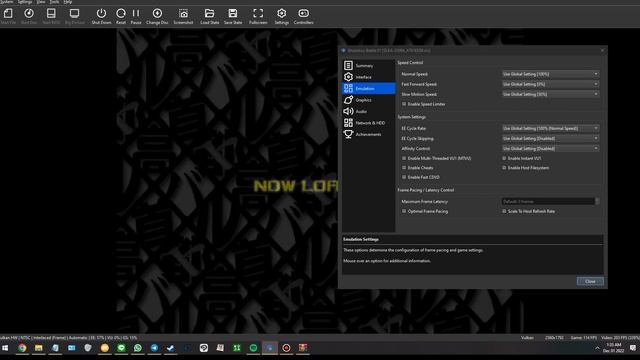Toggle Optimal Frame Pacing checkbox
The width and height of the screenshot is (640, 360).
pyautogui.click(x=404, y=211)
